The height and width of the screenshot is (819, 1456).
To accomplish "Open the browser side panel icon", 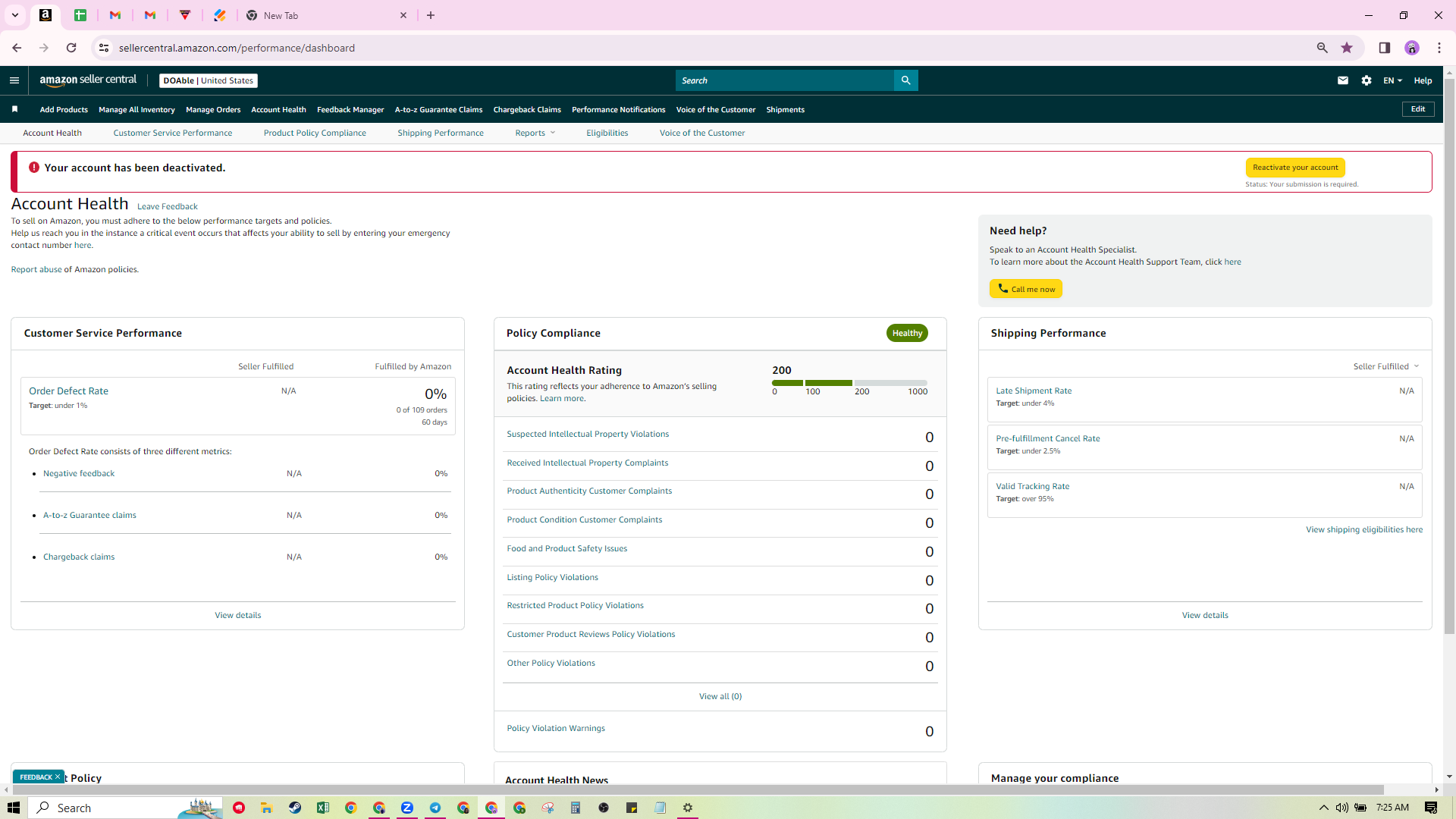I will (x=1385, y=48).
